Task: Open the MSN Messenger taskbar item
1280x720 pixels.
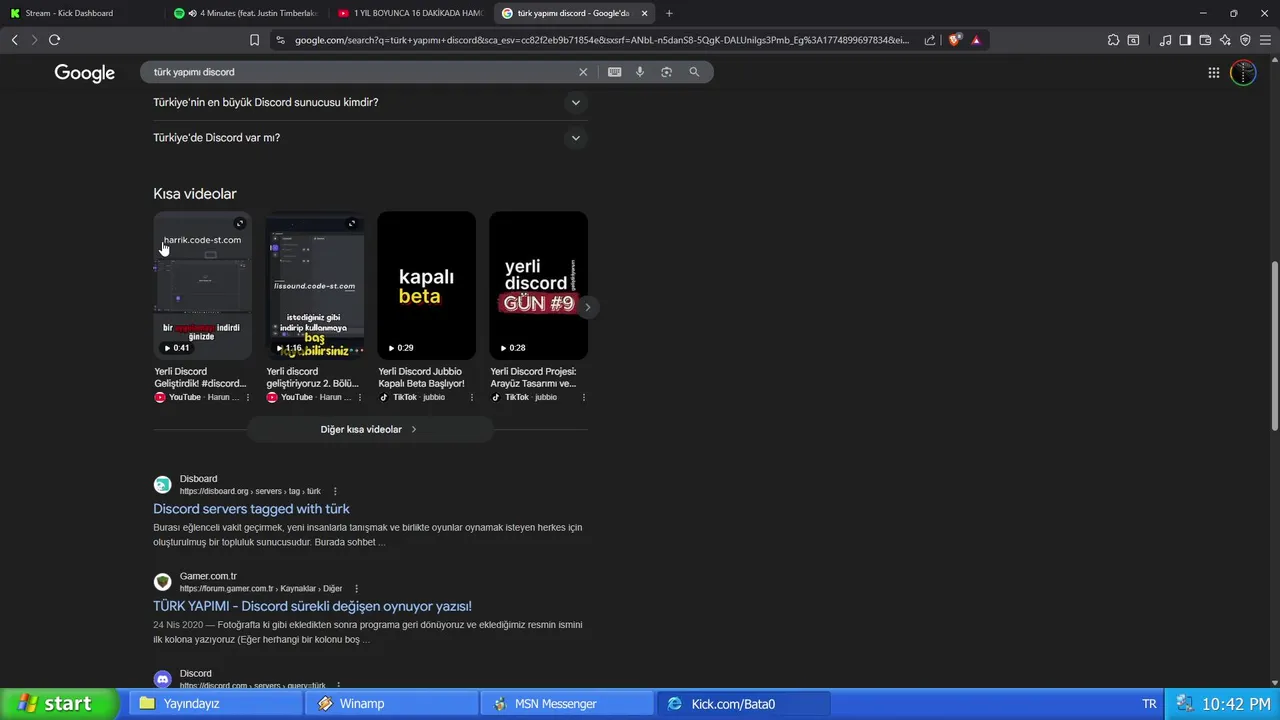Action: coord(567,704)
